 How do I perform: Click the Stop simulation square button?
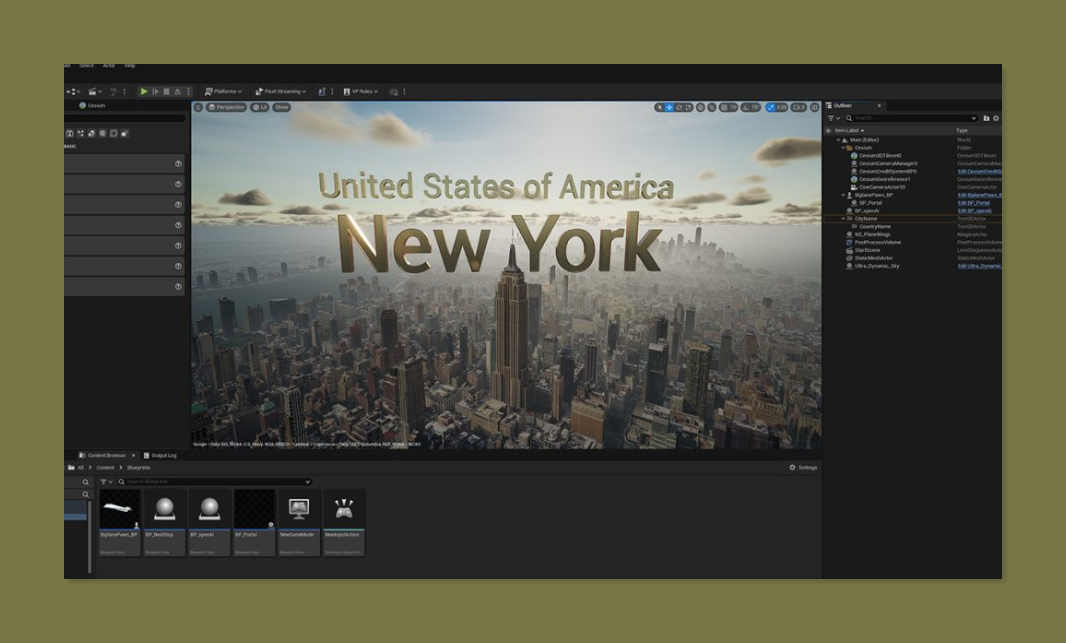point(167,91)
